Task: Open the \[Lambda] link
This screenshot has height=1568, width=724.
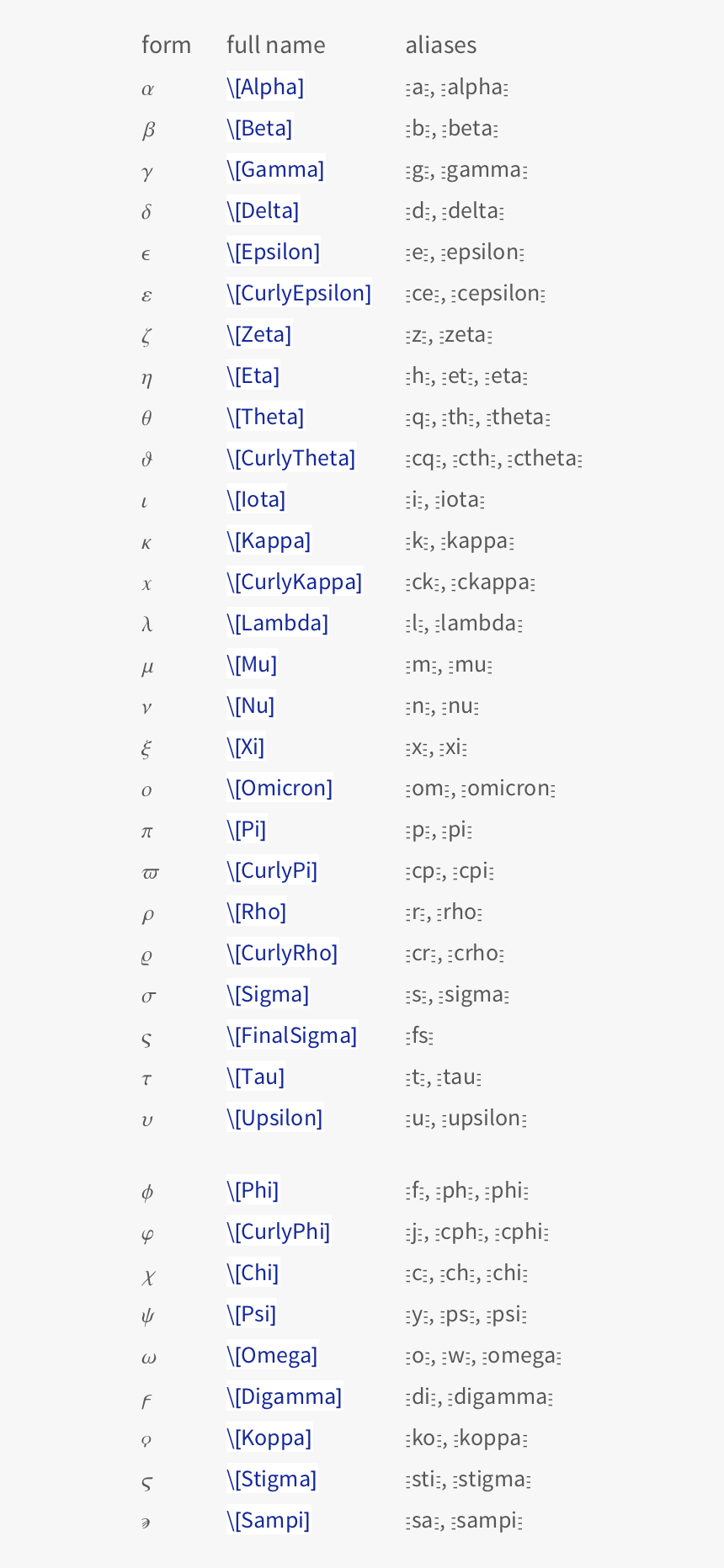Action: click(x=278, y=623)
